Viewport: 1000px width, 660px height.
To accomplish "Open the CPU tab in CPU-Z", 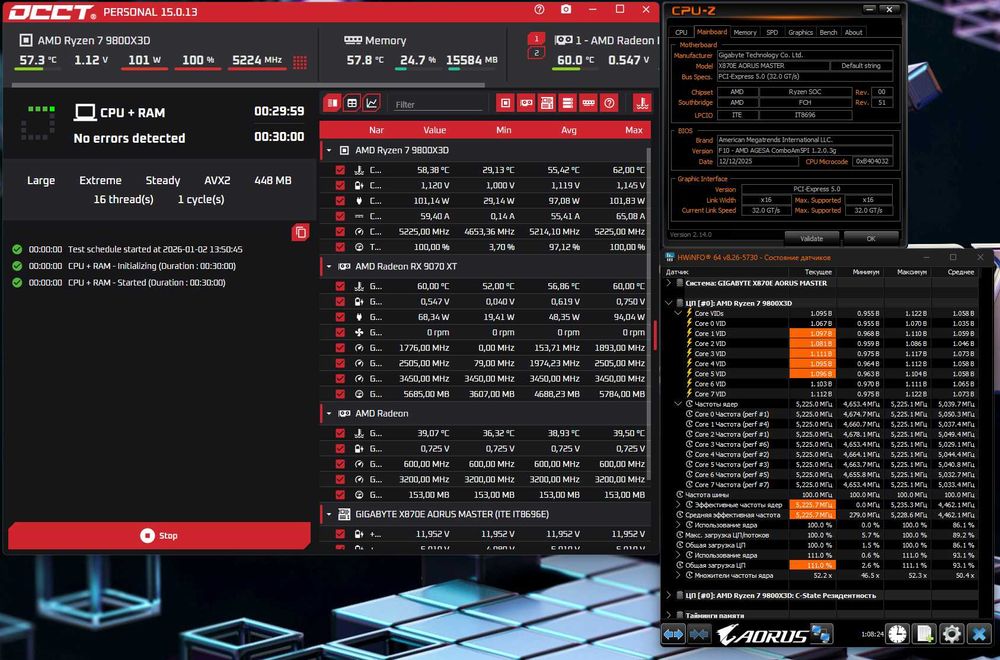I will (681, 33).
